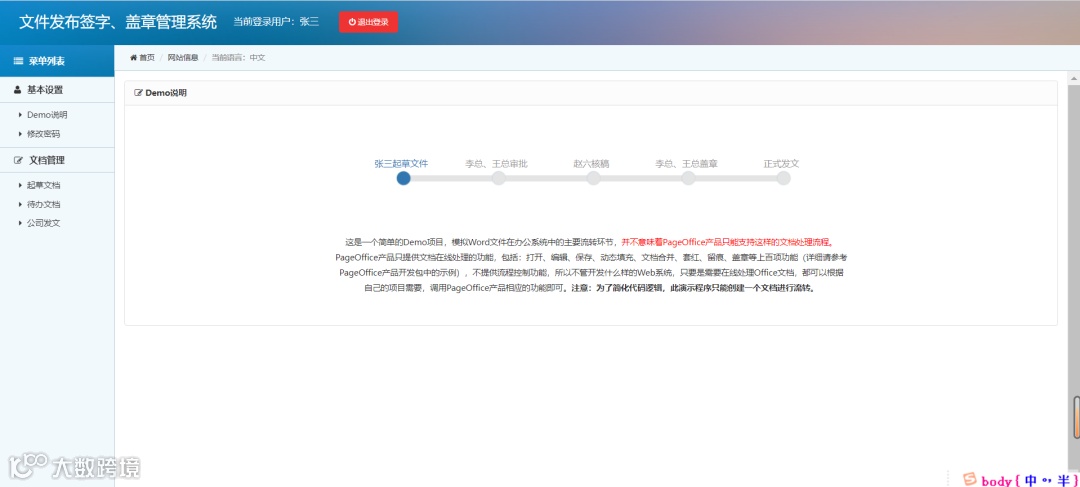Click 网站信息 in the breadcrumb

(x=183, y=57)
